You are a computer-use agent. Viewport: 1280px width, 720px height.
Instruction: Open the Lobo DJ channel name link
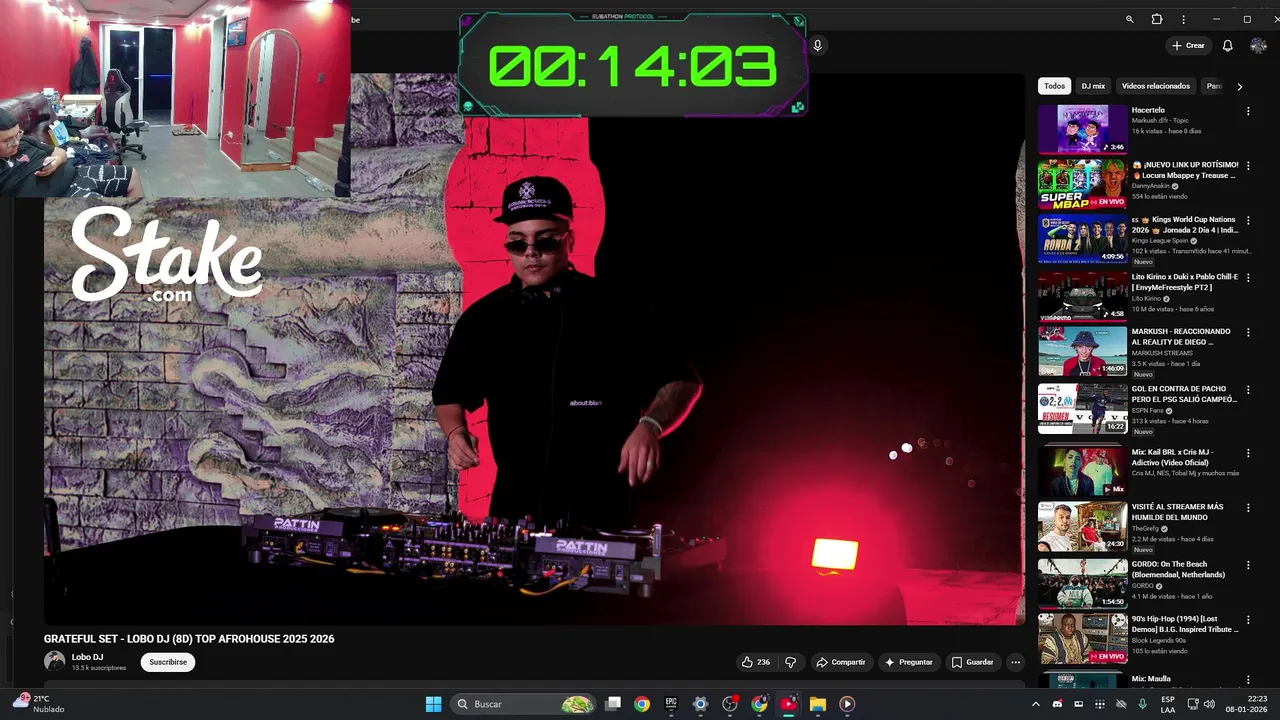point(87,657)
